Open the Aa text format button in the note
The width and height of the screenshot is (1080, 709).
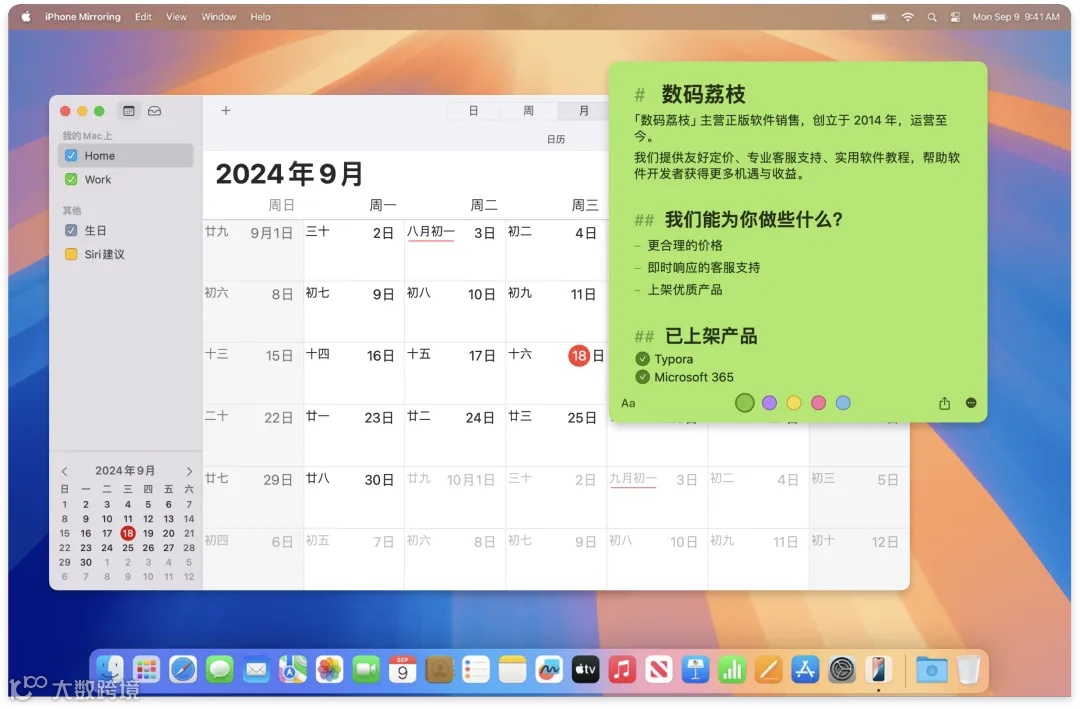pyautogui.click(x=628, y=403)
